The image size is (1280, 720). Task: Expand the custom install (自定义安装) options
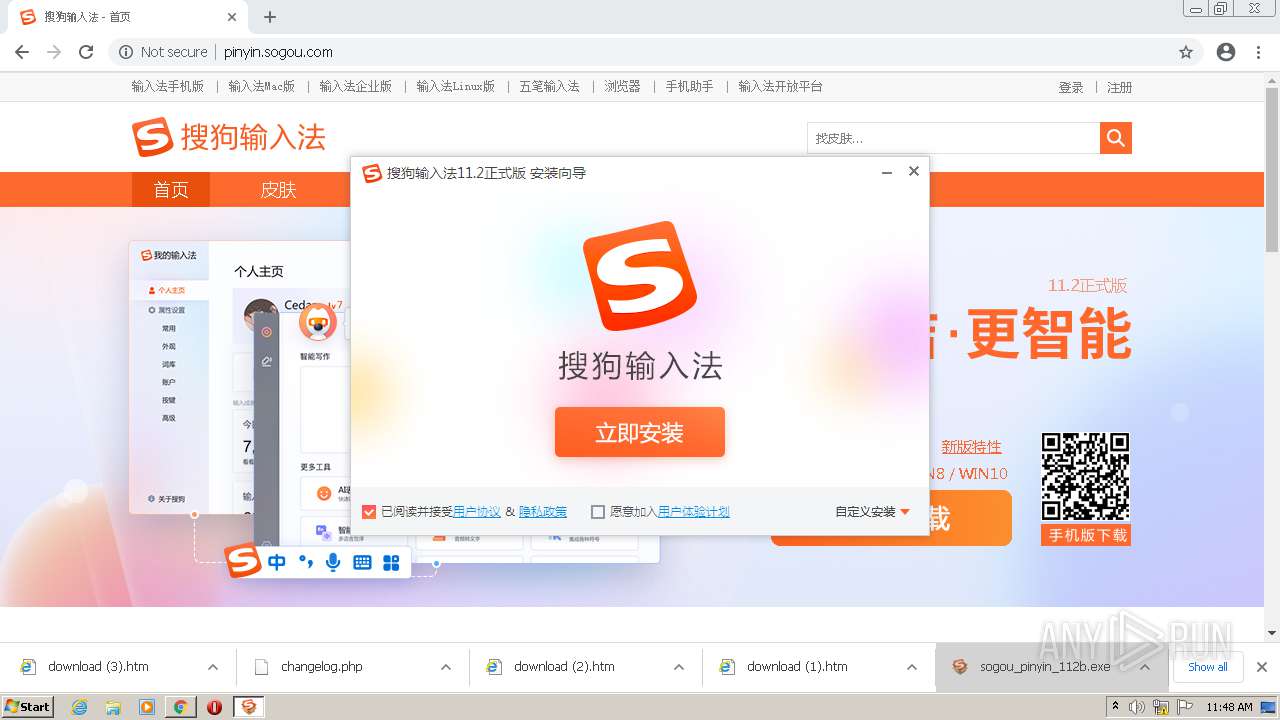[x=872, y=512]
